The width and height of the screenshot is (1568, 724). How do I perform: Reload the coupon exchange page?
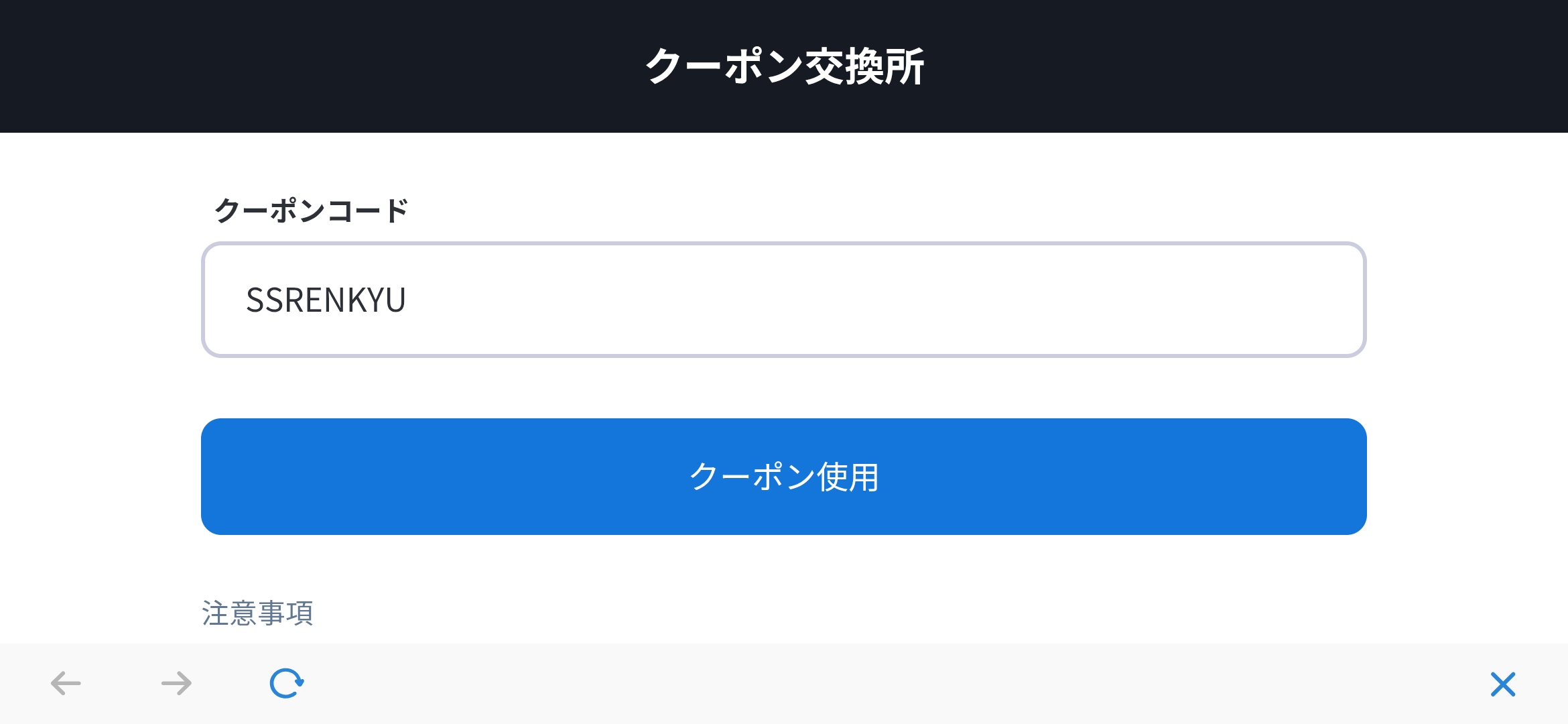[x=287, y=684]
